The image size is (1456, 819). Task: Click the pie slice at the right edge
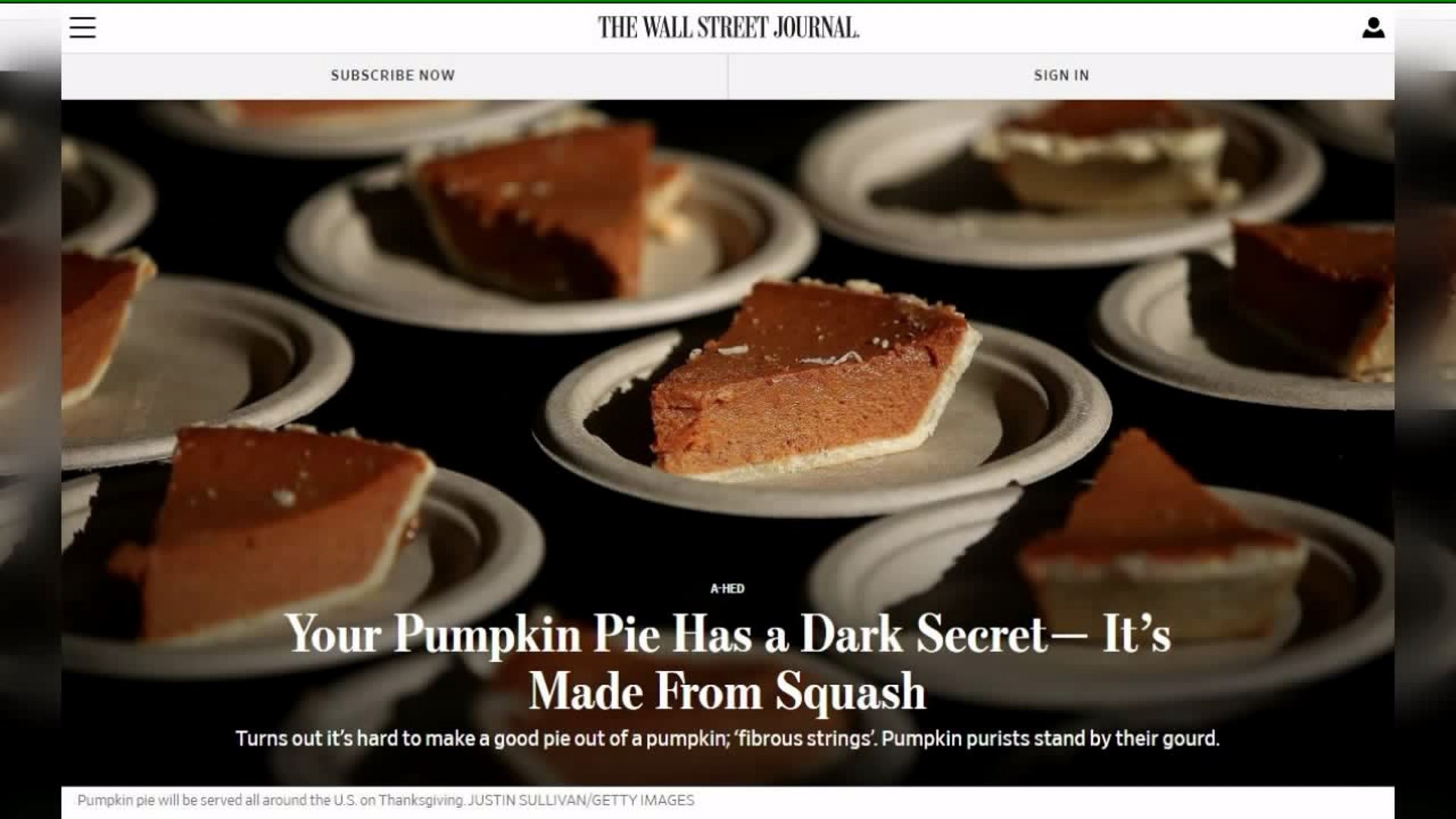(x=1312, y=296)
